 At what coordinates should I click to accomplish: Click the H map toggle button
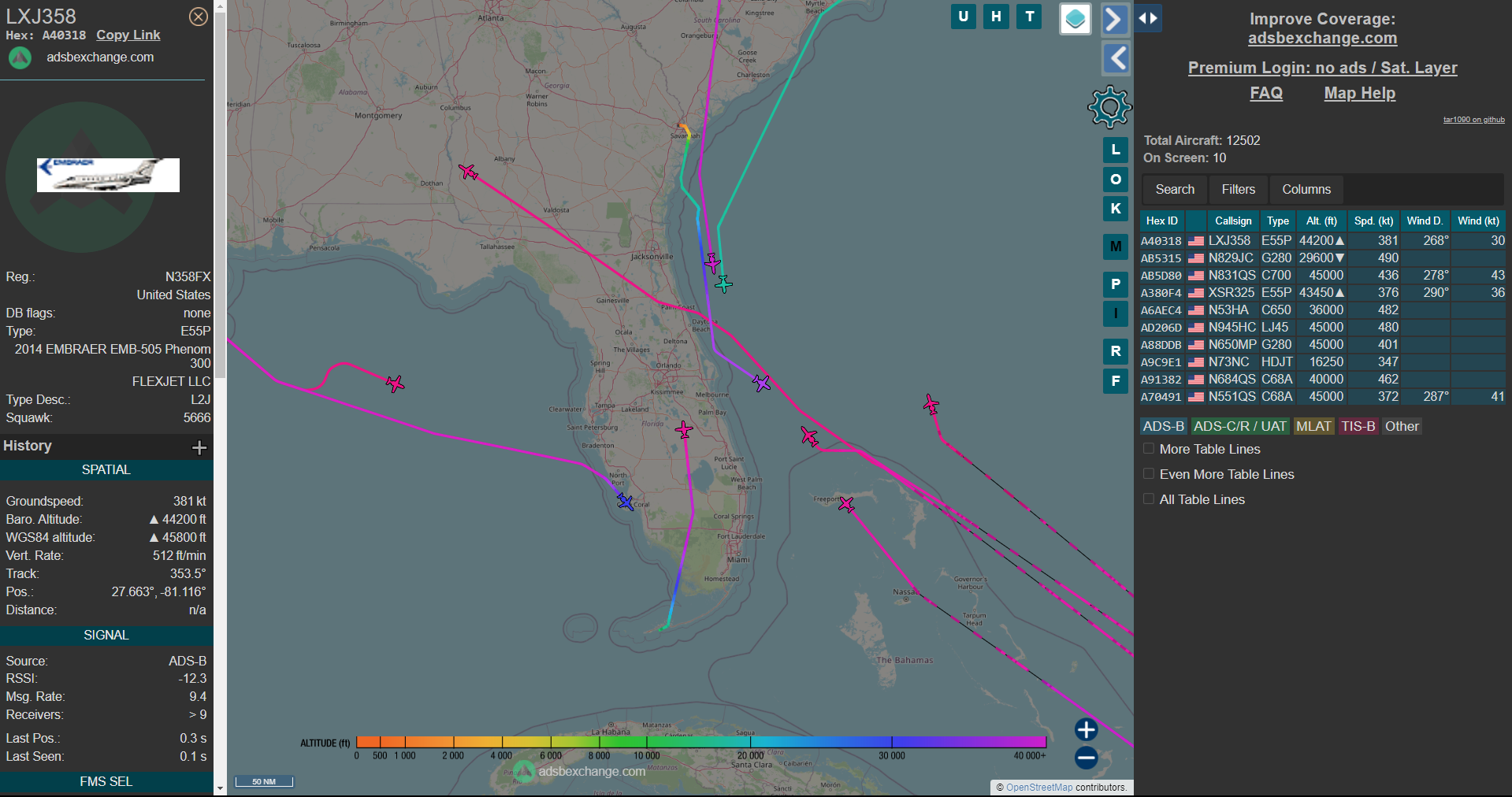point(996,17)
